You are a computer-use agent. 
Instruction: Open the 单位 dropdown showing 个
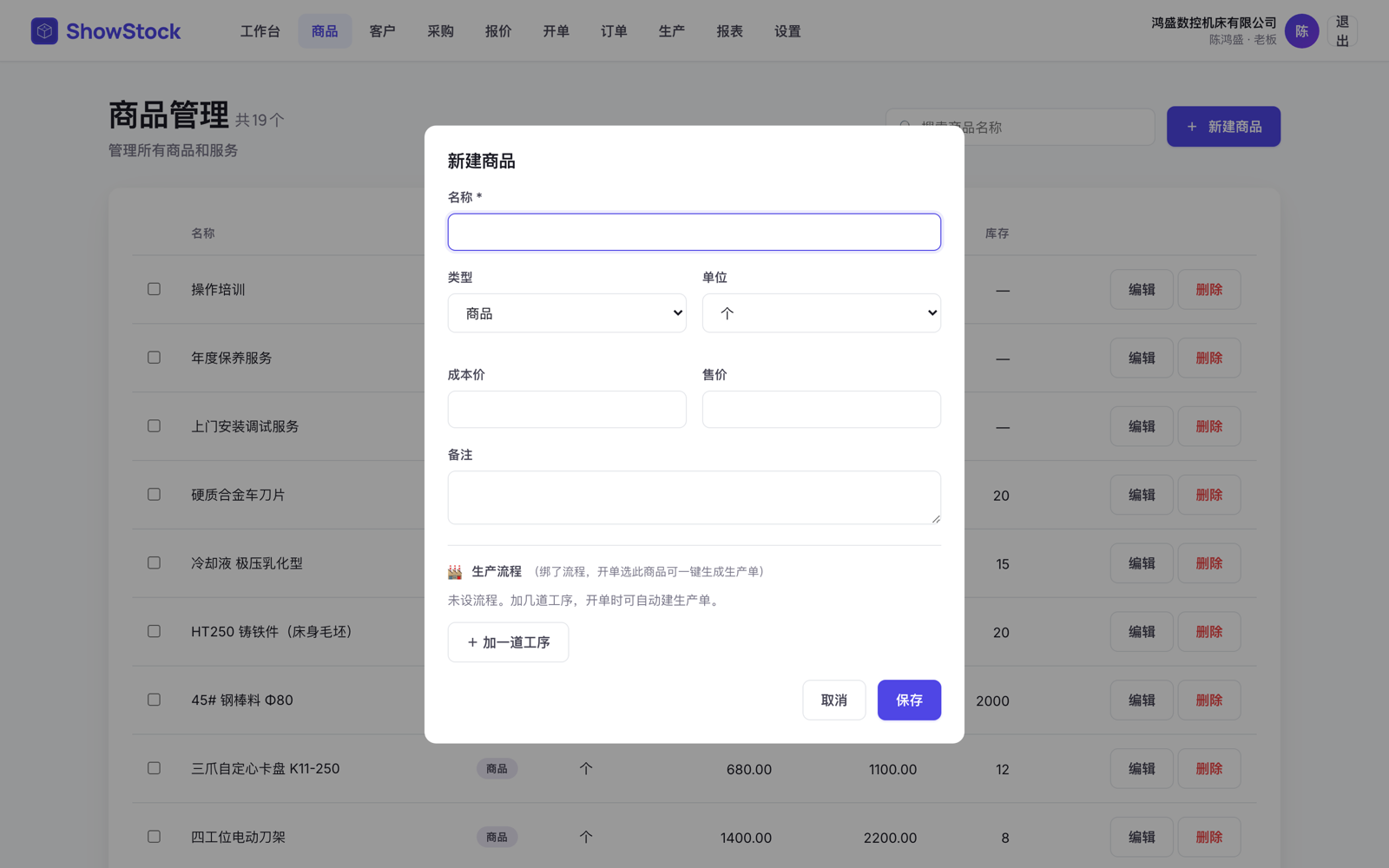point(821,313)
